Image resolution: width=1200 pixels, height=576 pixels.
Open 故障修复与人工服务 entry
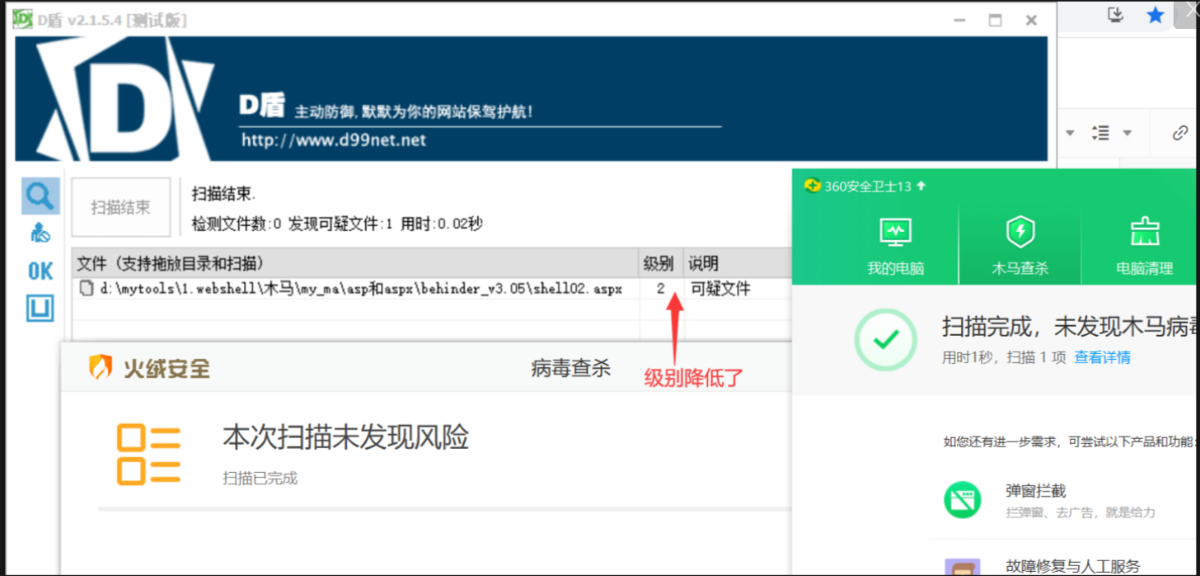1073,566
